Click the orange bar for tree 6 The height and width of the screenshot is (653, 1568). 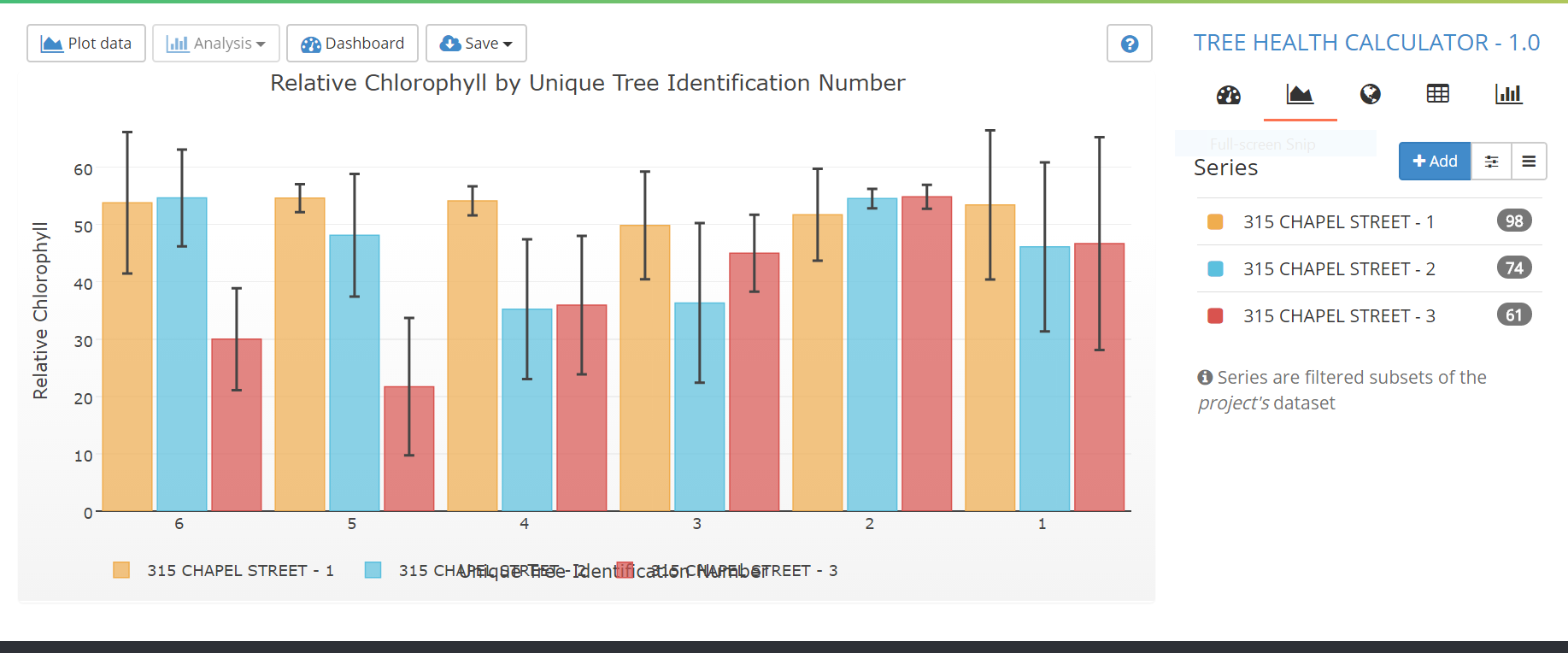click(x=127, y=356)
